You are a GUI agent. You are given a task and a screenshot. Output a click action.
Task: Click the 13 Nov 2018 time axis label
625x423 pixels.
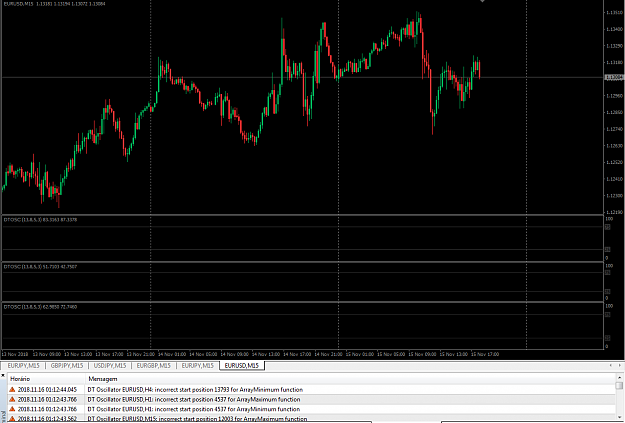pyautogui.click(x=15, y=354)
